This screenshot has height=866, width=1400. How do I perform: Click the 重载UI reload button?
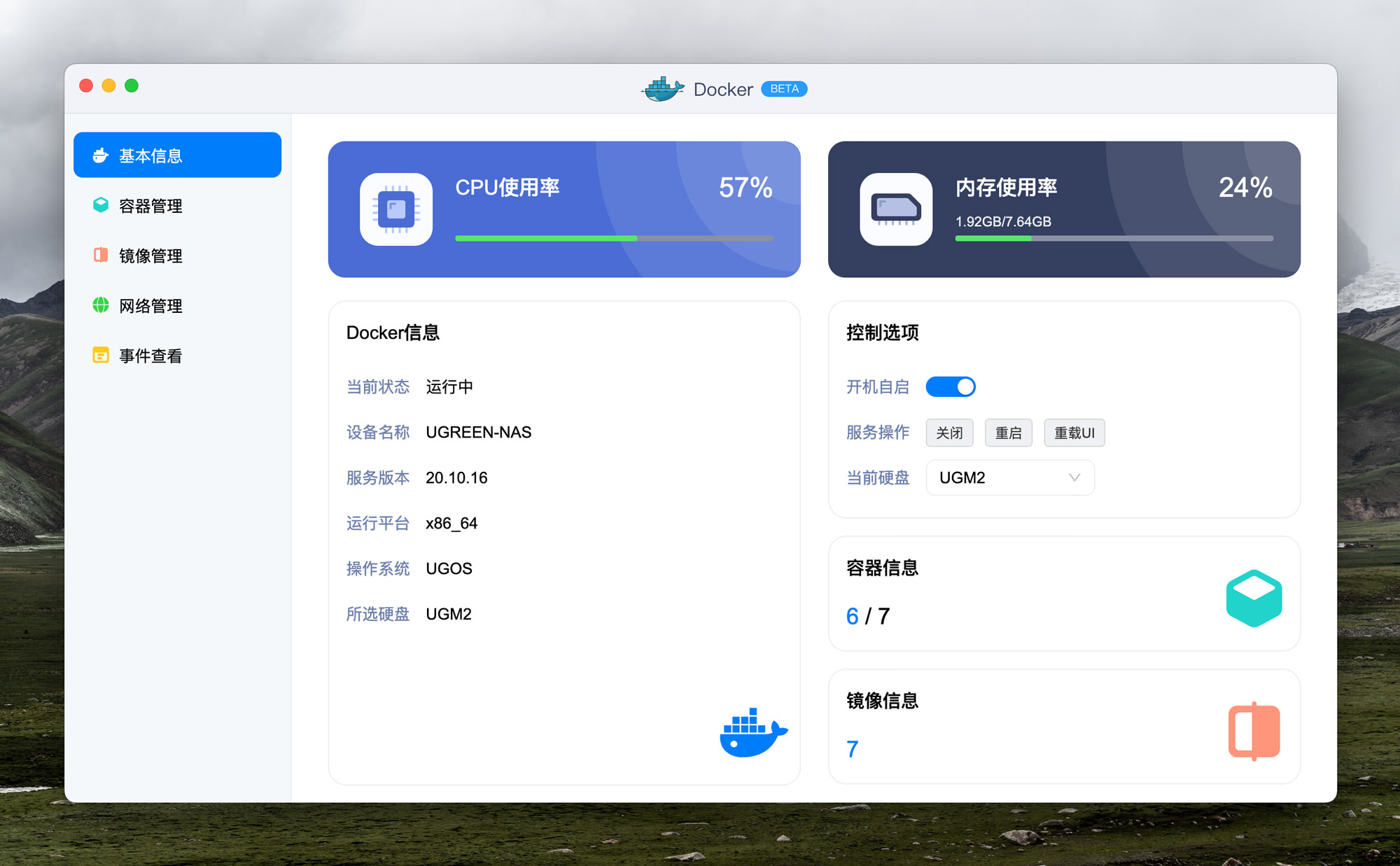click(x=1074, y=433)
